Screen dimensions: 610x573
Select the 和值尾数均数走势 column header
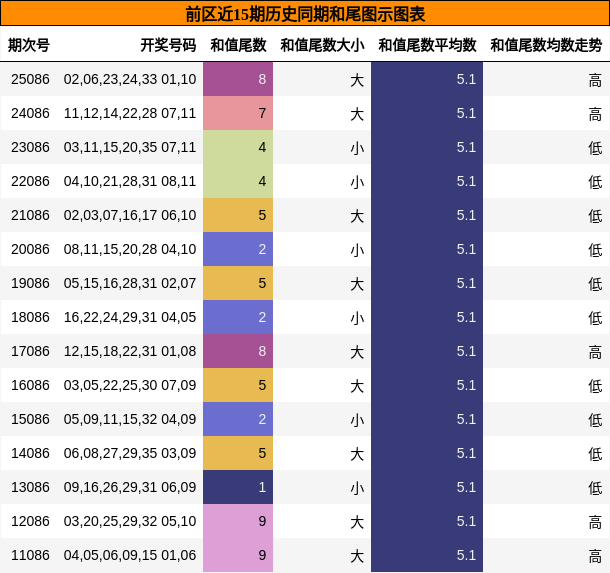546,45
